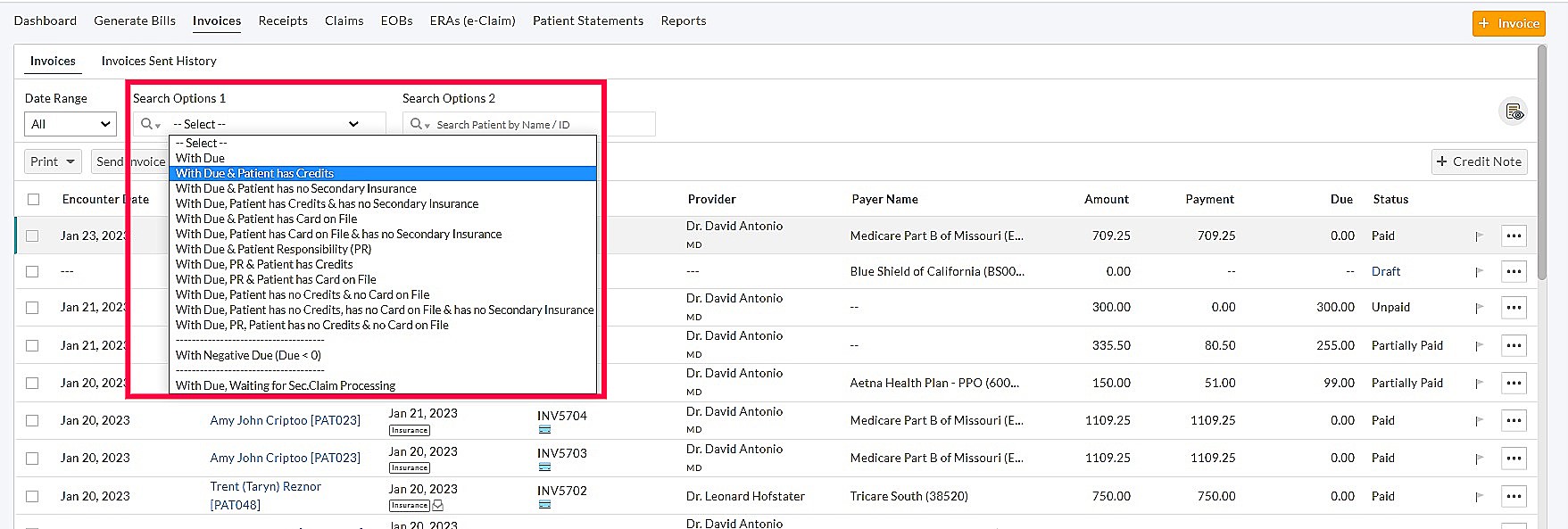
Task: Choose 'With Due, Waiting for Sec.Claim Processing'
Action: coord(383,385)
